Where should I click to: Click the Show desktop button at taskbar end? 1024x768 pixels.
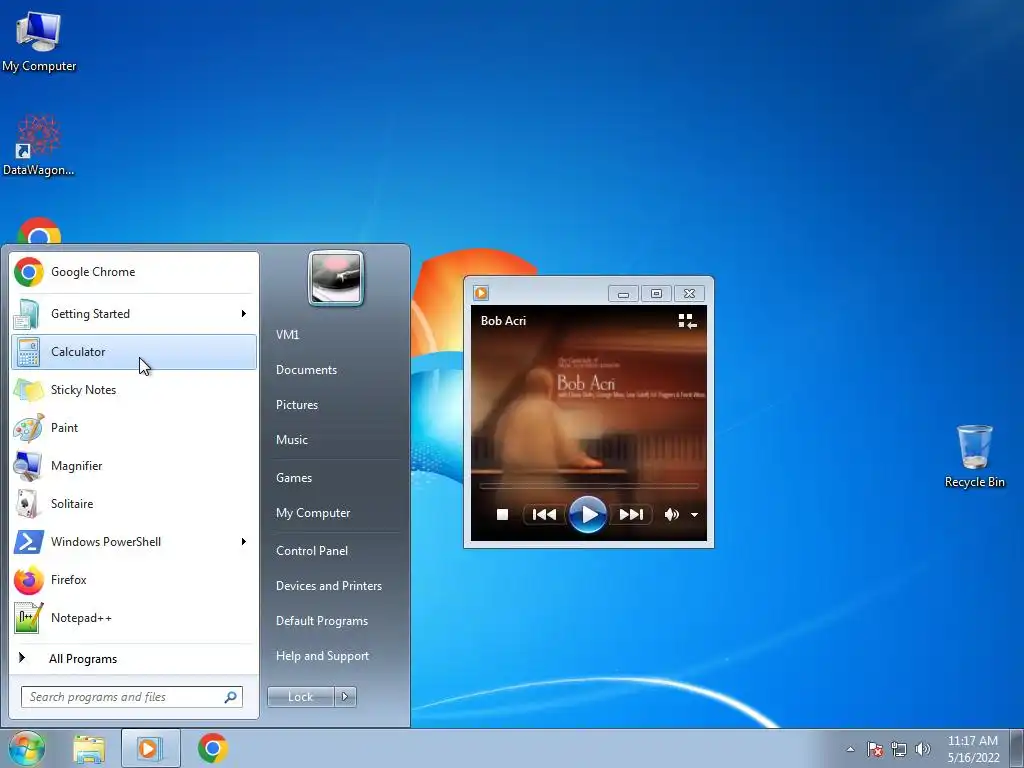coord(1017,748)
